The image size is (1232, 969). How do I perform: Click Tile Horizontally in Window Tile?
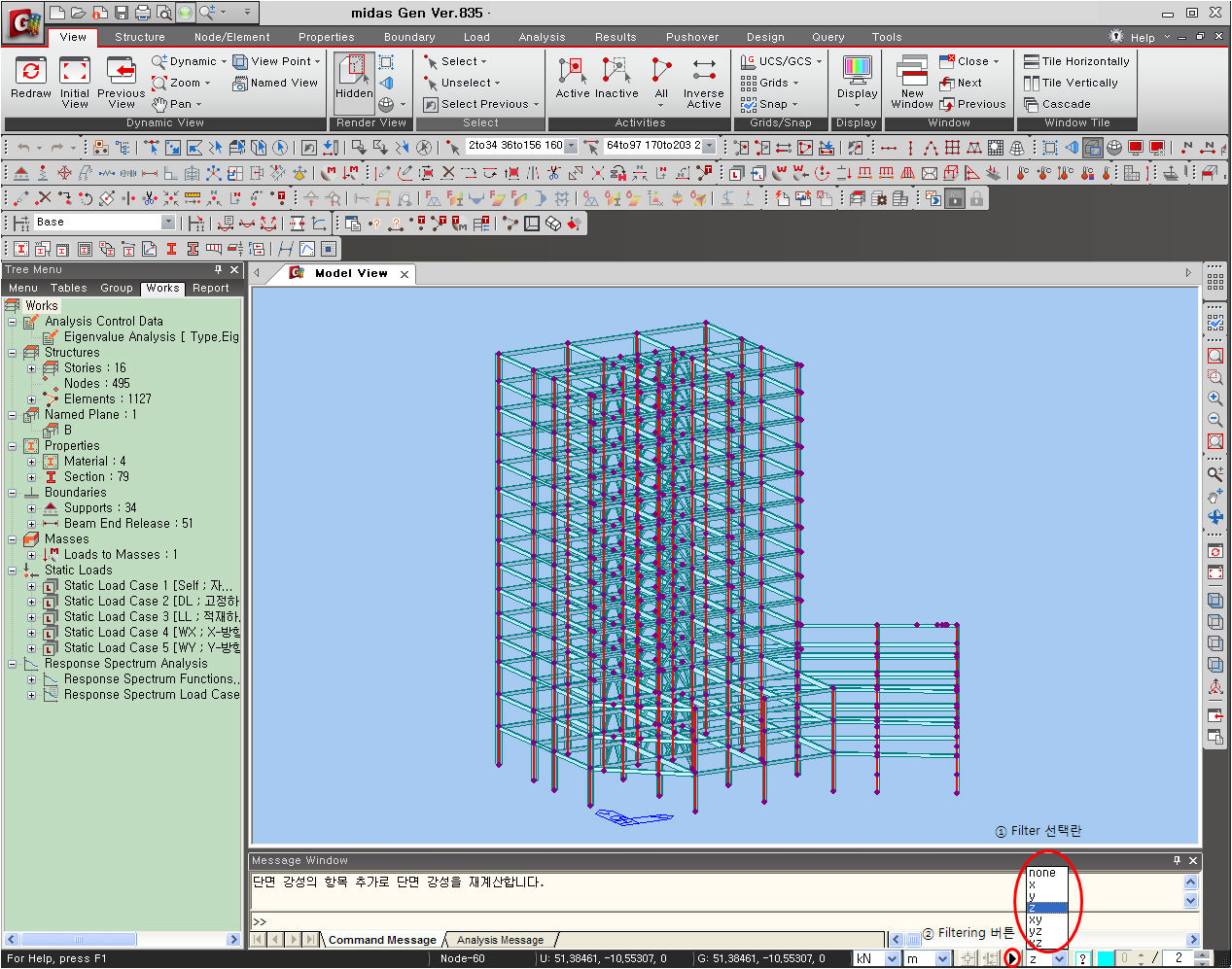click(x=1076, y=61)
